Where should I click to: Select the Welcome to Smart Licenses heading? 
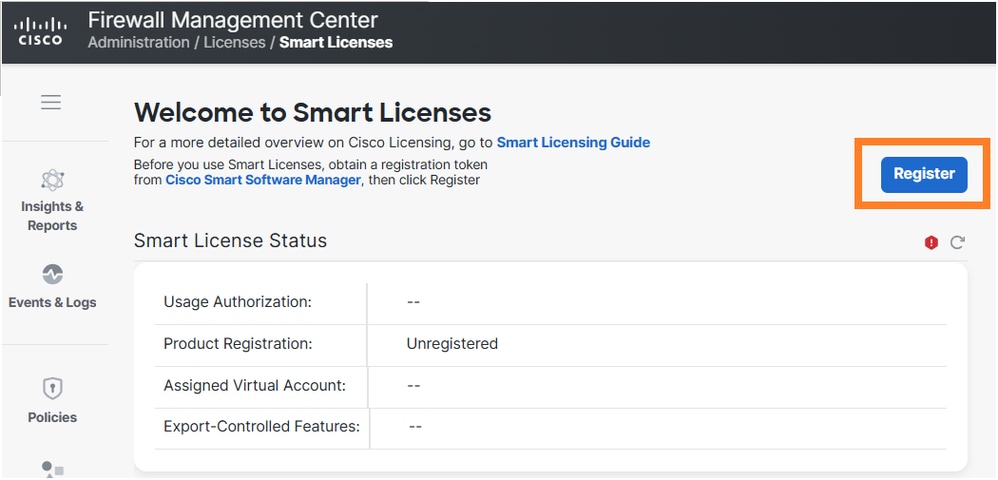pos(313,113)
